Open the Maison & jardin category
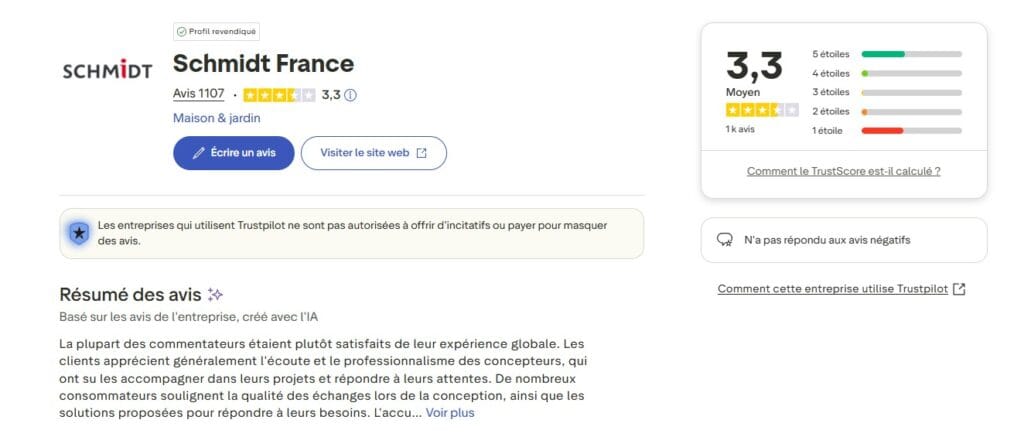This screenshot has height=447, width=1024. 217,118
